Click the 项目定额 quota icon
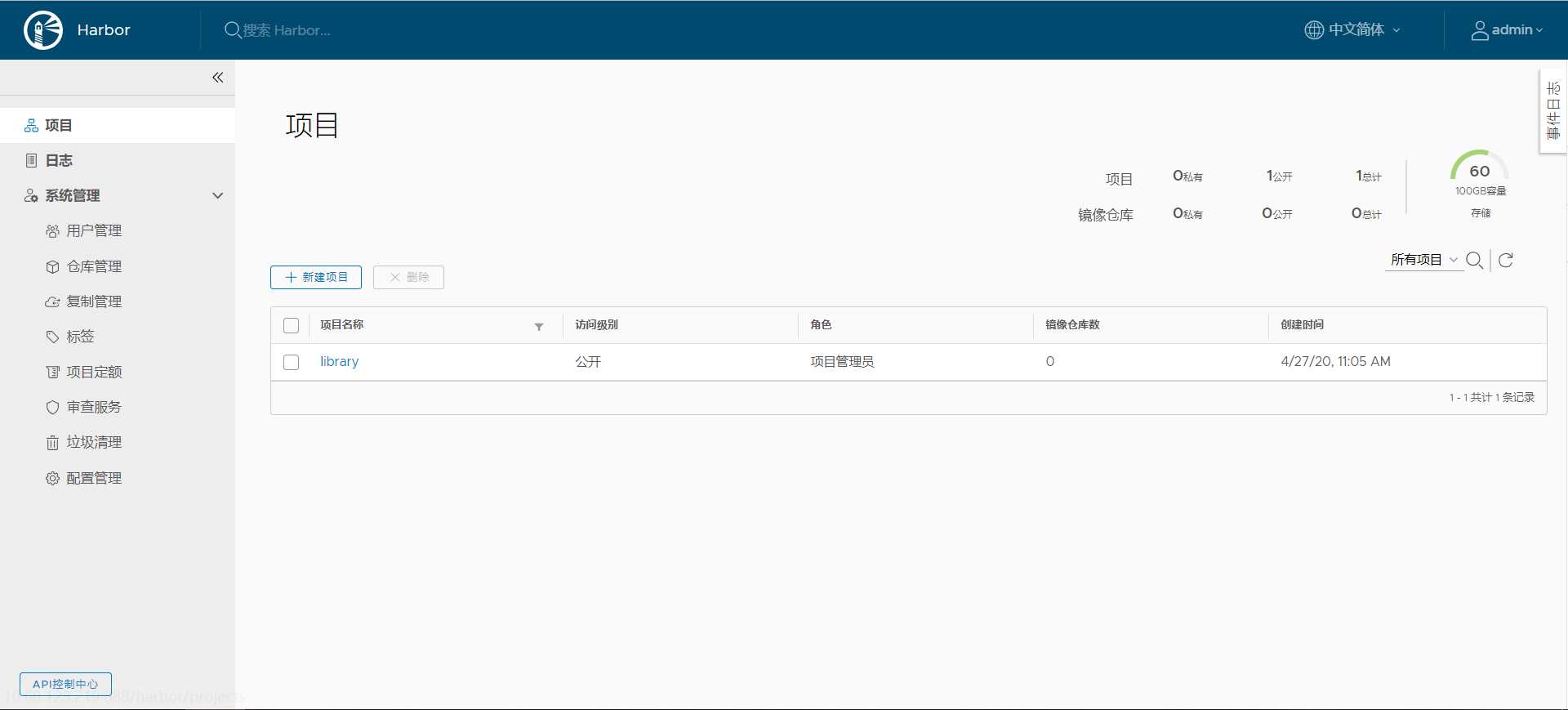 (x=52, y=372)
